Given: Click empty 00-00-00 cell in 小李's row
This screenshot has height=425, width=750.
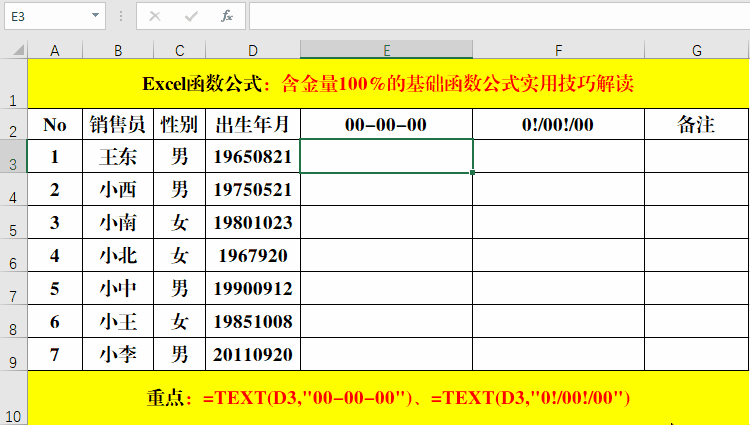Looking at the screenshot, I should (386, 354).
